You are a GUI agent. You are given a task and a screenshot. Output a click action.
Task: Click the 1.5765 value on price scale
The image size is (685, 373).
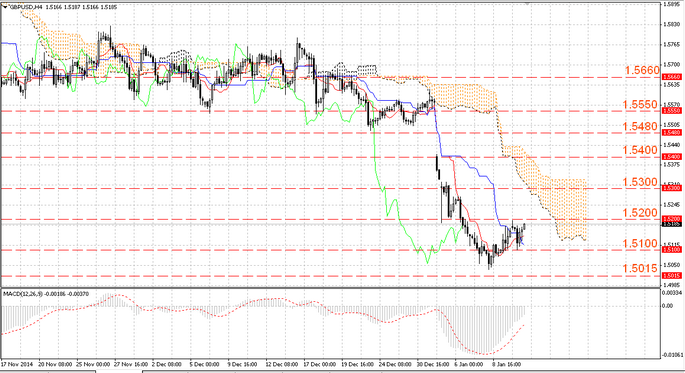(x=671, y=45)
